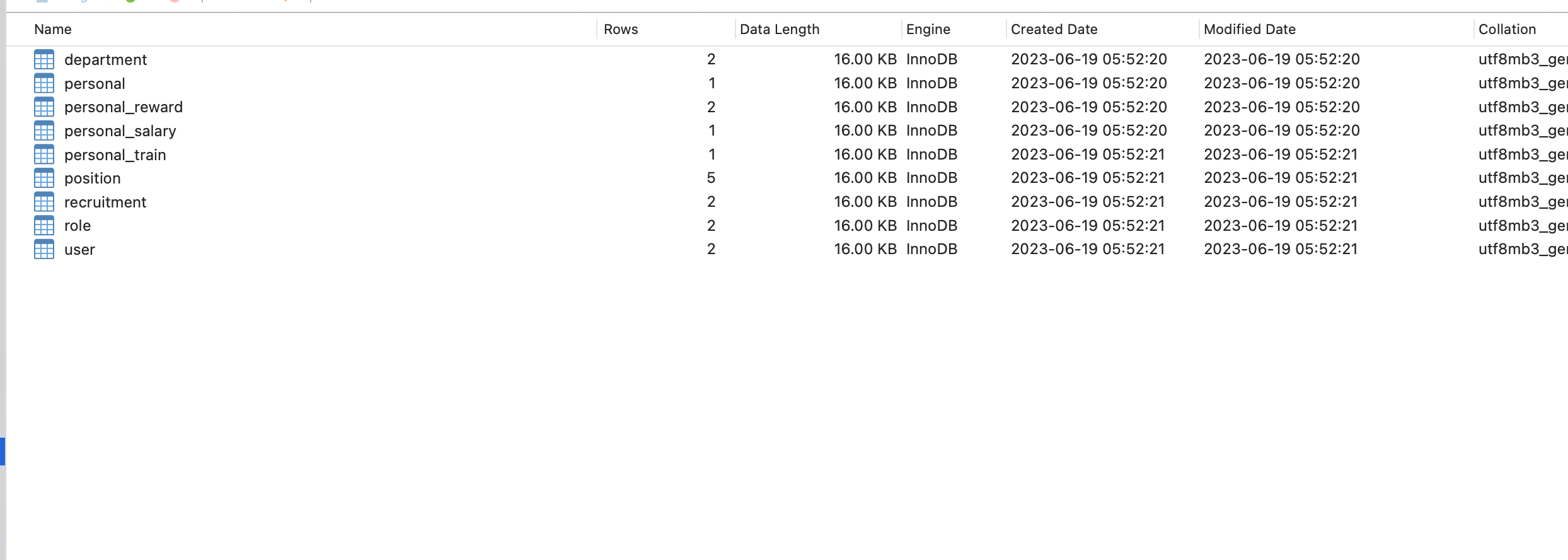Select the recruitment table icon
Screen dimensions: 1568x560
pyautogui.click(x=44, y=202)
